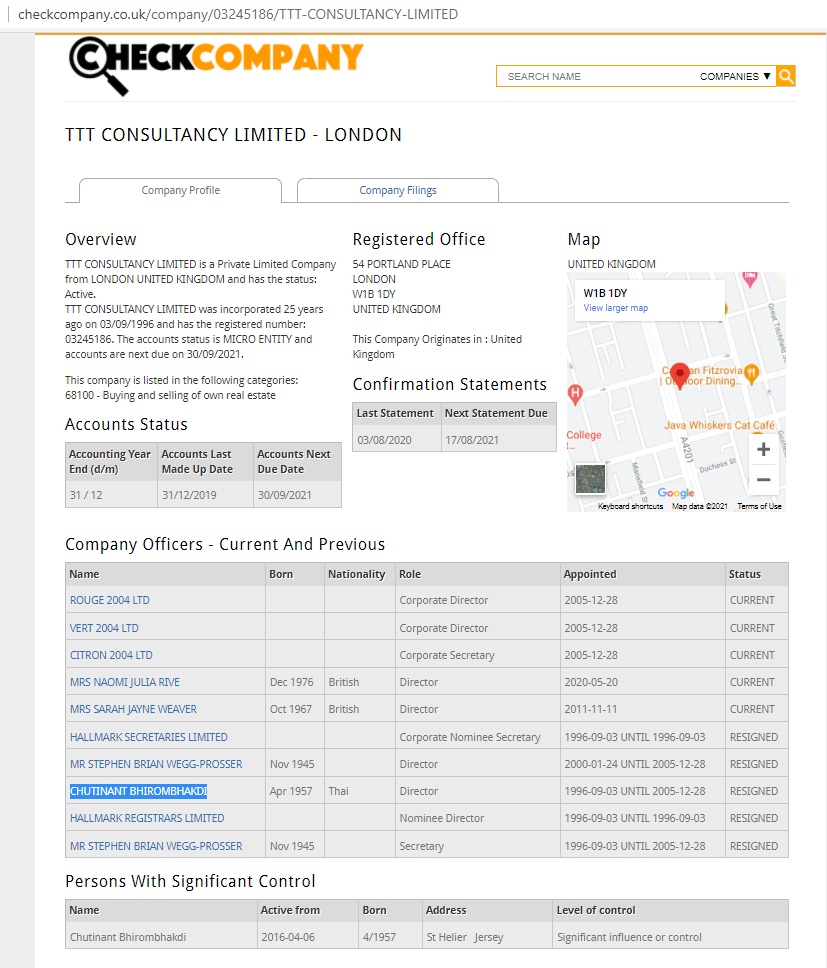
Task: Zoom out on the map
Action: [763, 480]
